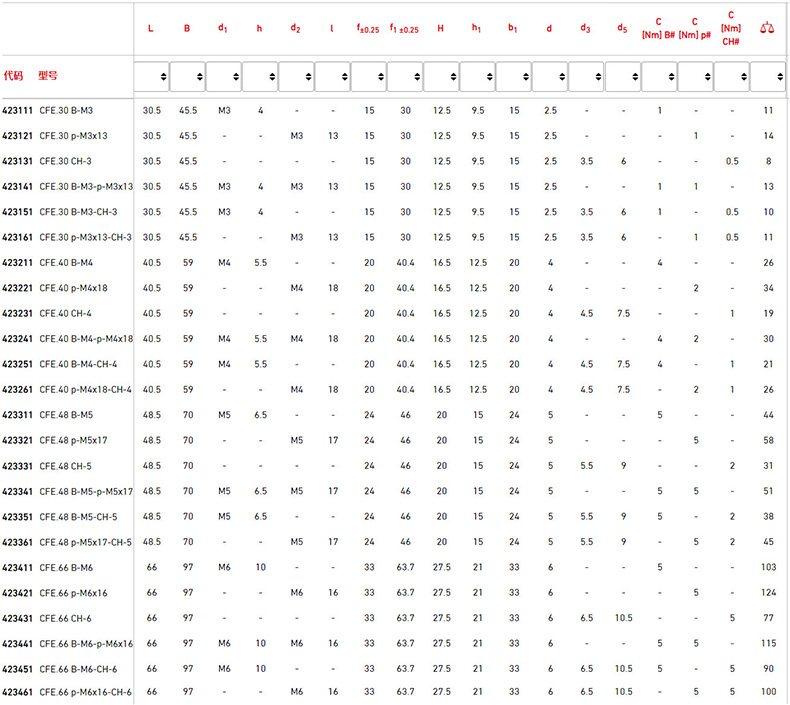
Task: Open the d5 column filter dropdown
Action: pos(622,76)
